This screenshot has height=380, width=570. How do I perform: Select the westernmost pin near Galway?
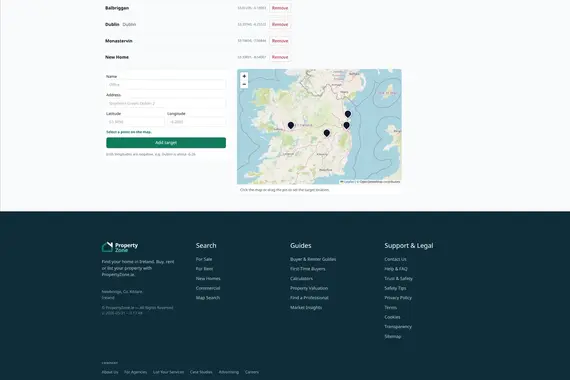pos(291,125)
